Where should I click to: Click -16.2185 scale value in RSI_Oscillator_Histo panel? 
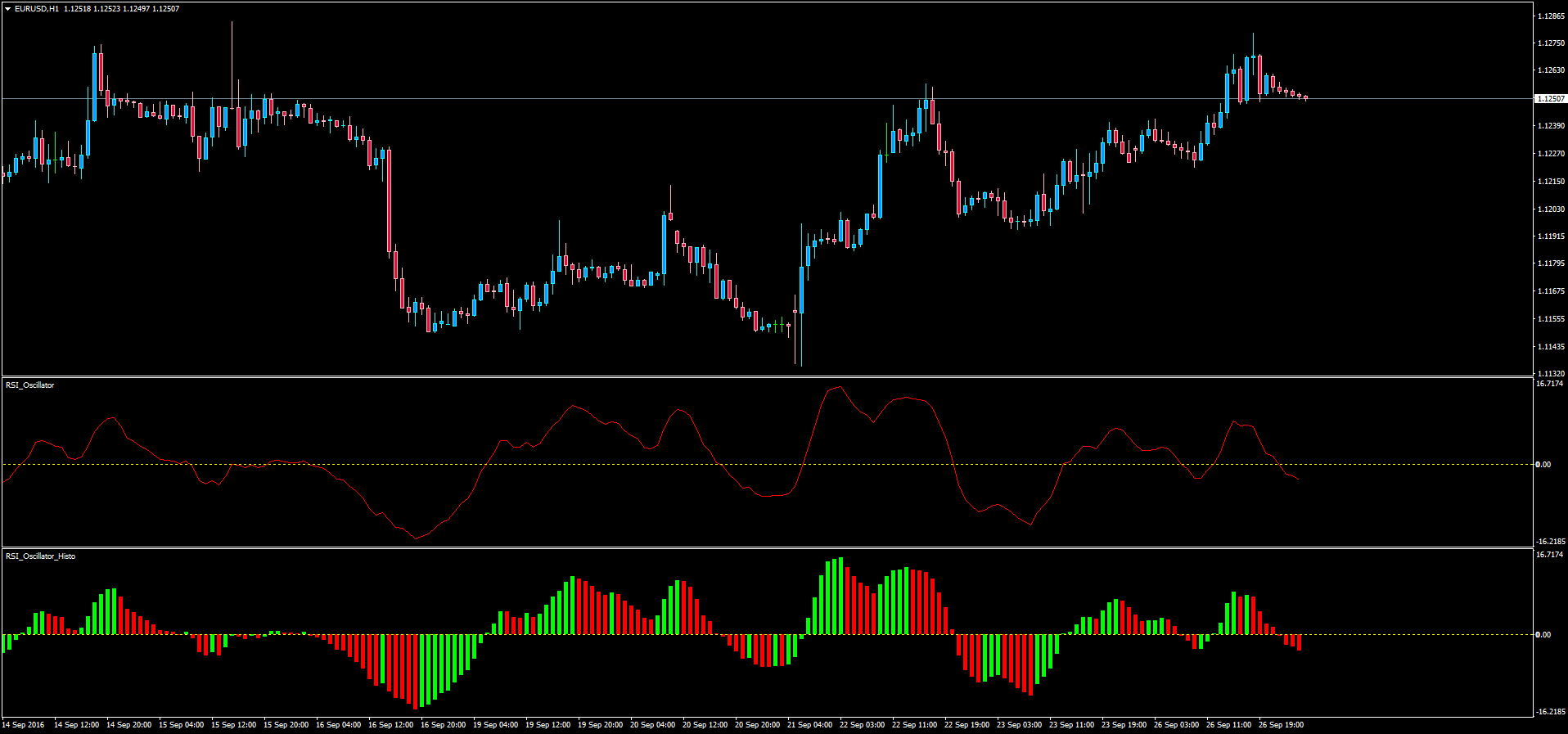1549,711
